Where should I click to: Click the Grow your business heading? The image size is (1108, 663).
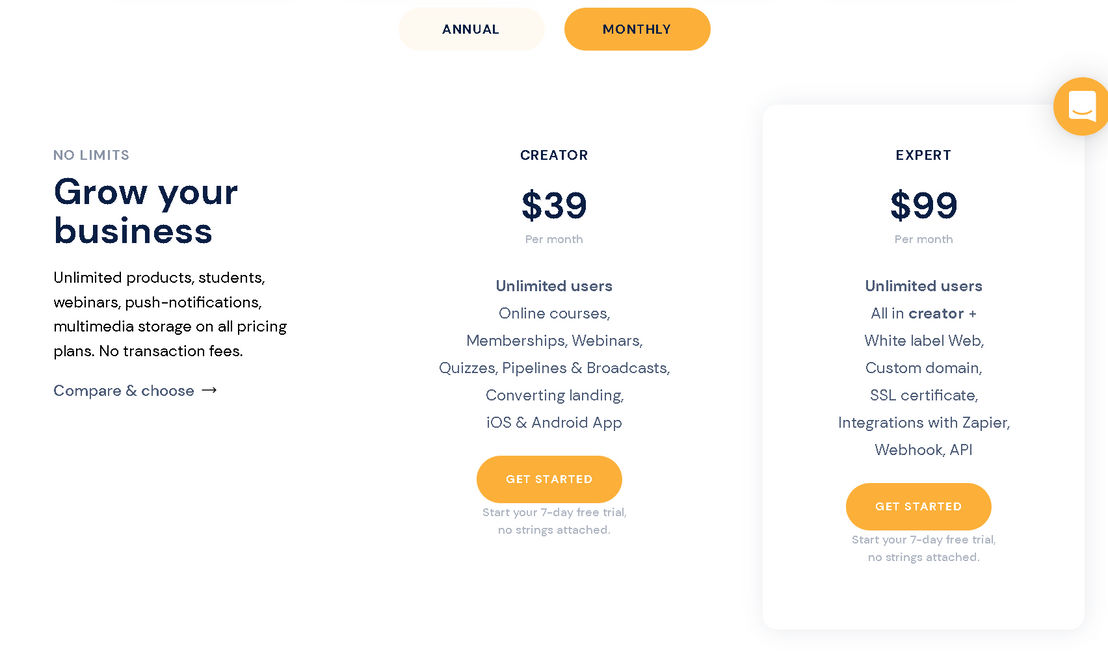click(146, 211)
